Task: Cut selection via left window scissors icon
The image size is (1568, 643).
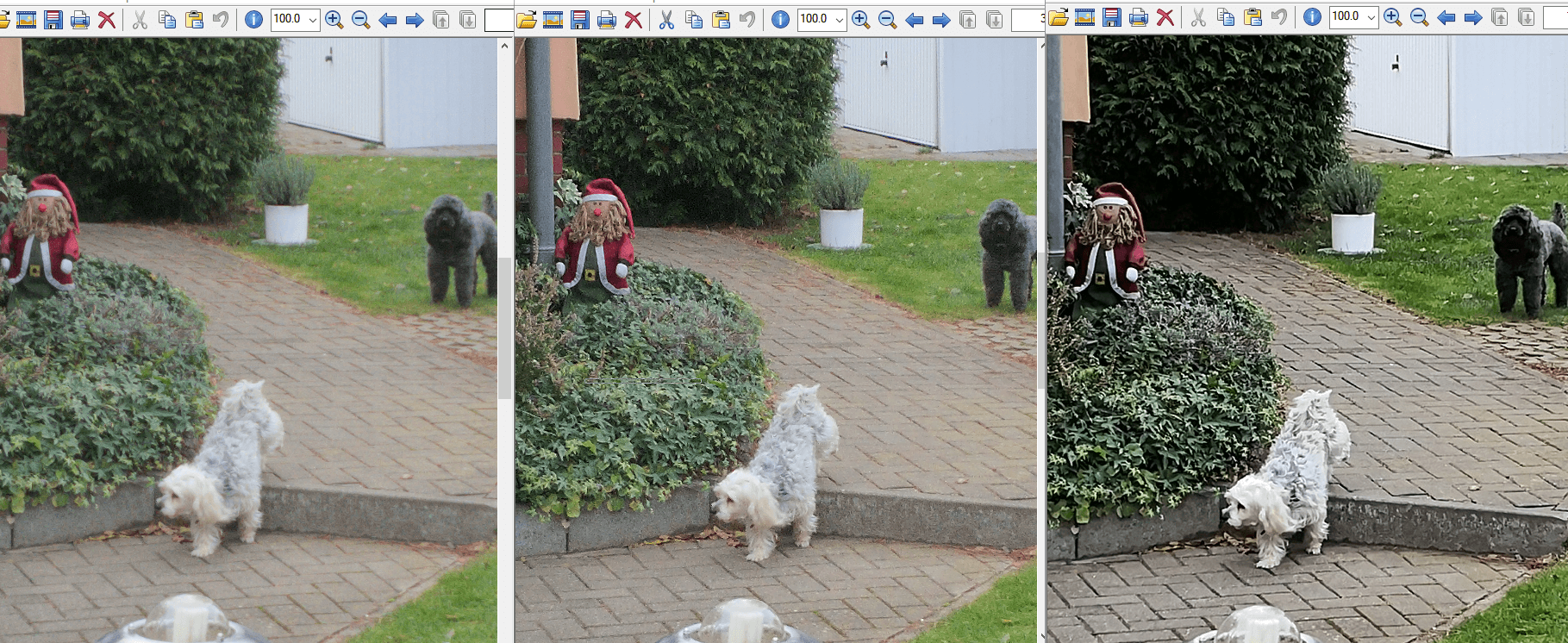Action: (141, 19)
